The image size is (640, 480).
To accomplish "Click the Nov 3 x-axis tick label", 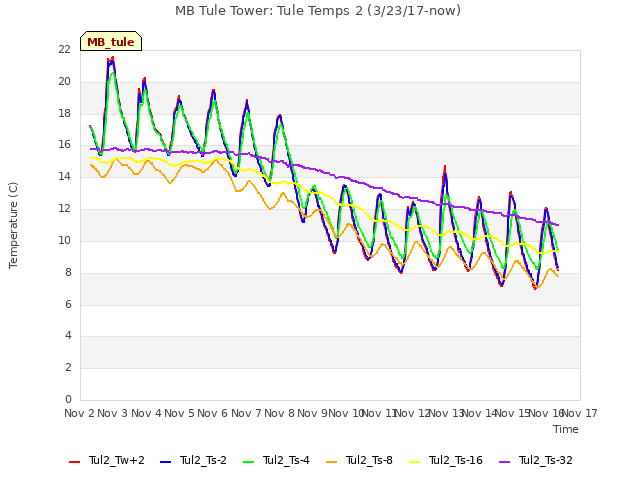I will pos(113,413).
